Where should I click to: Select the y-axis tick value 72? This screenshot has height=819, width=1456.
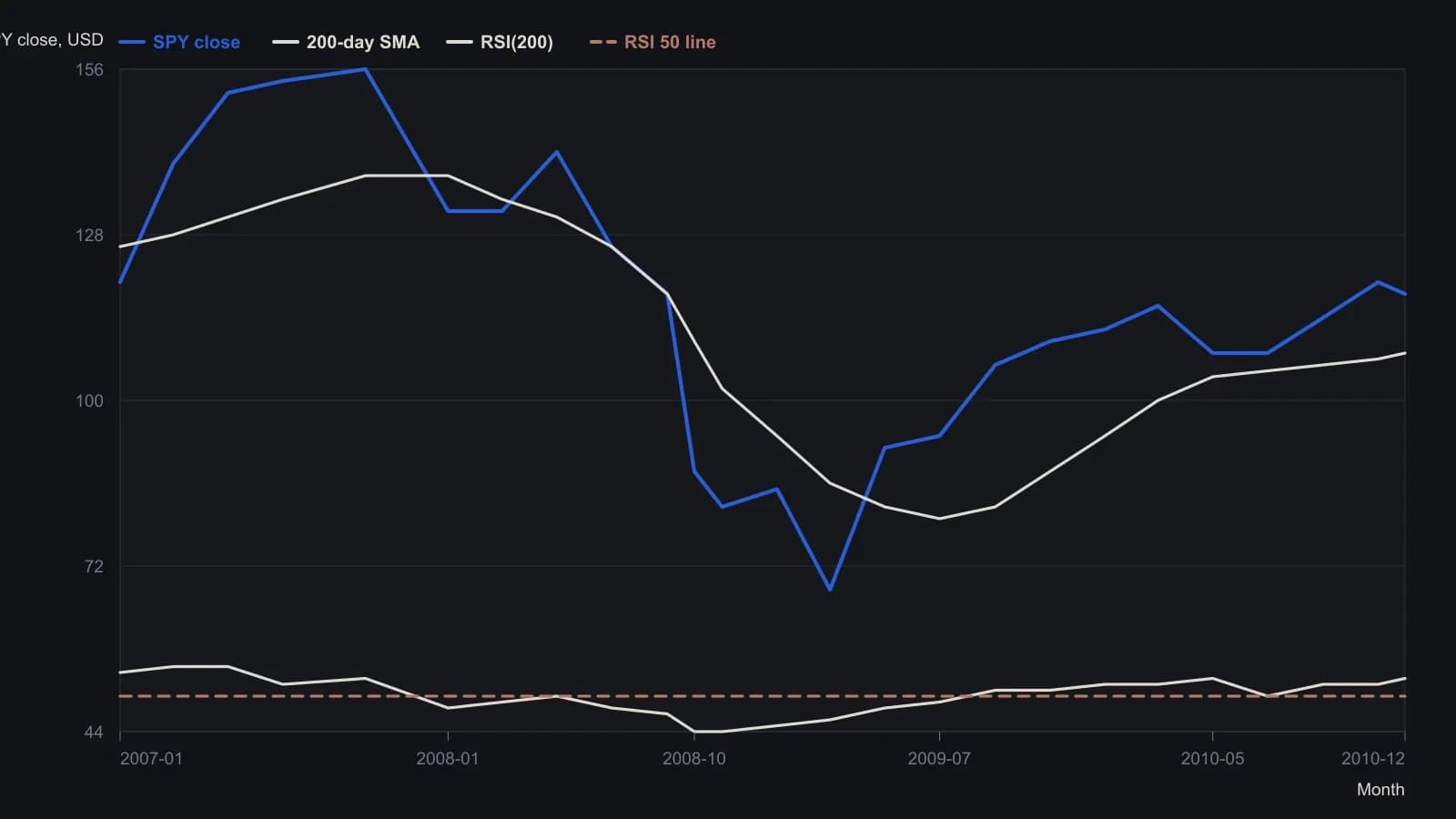94,567
